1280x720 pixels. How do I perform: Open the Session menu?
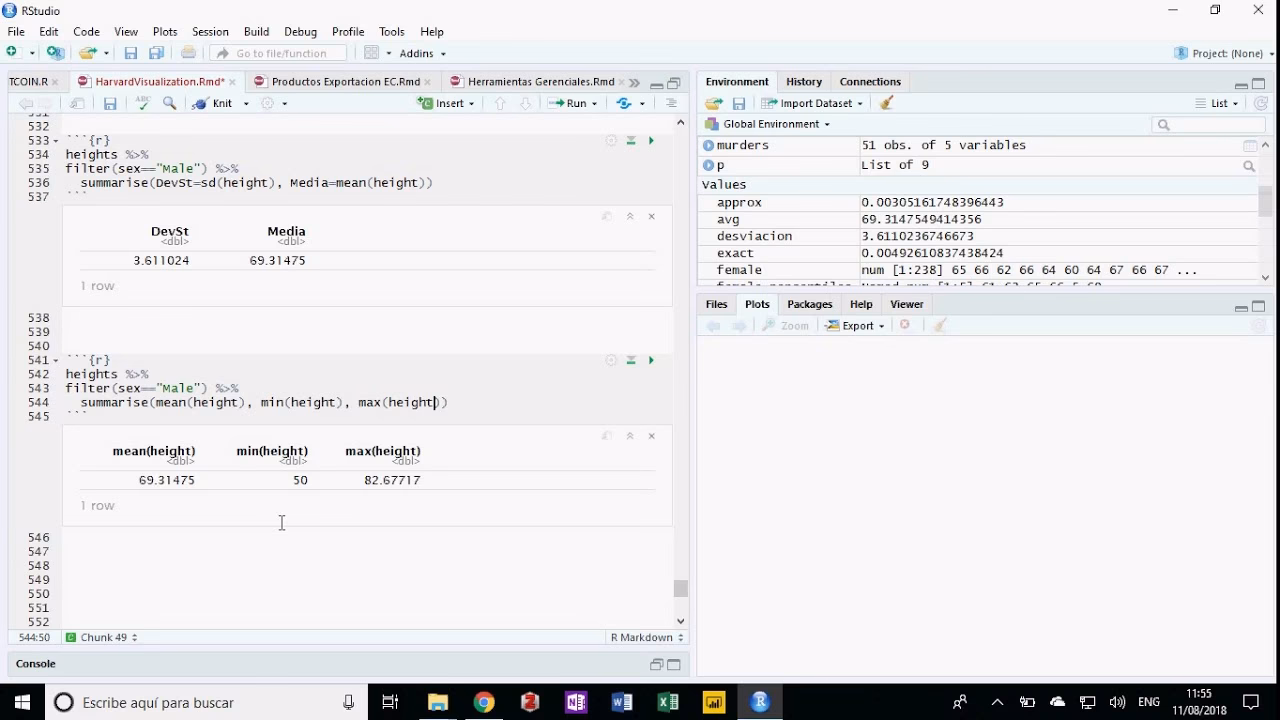210,32
